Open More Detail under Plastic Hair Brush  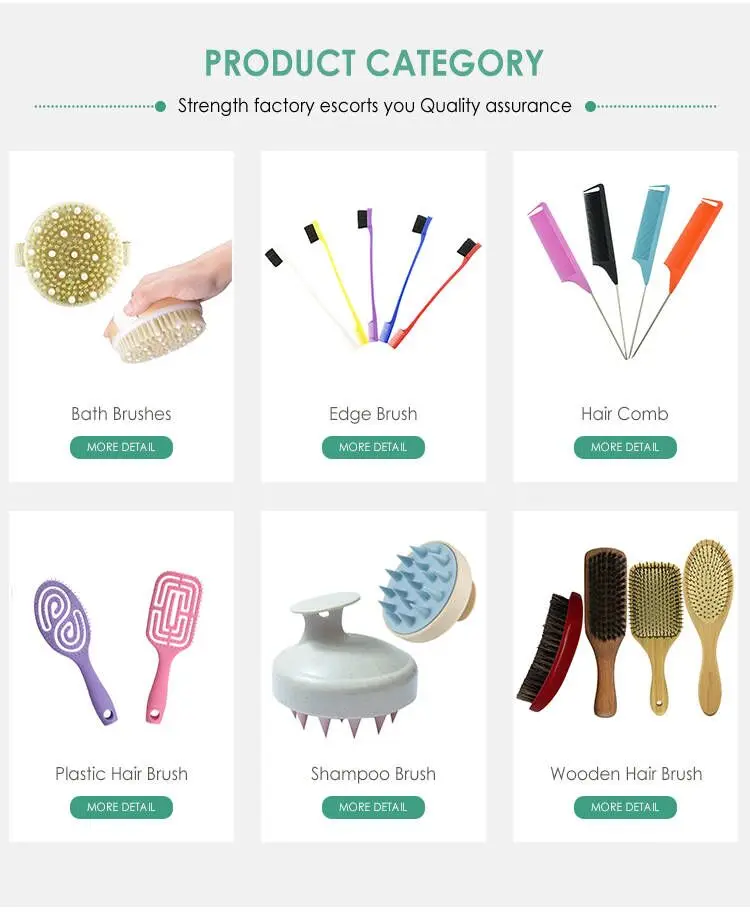[121, 807]
